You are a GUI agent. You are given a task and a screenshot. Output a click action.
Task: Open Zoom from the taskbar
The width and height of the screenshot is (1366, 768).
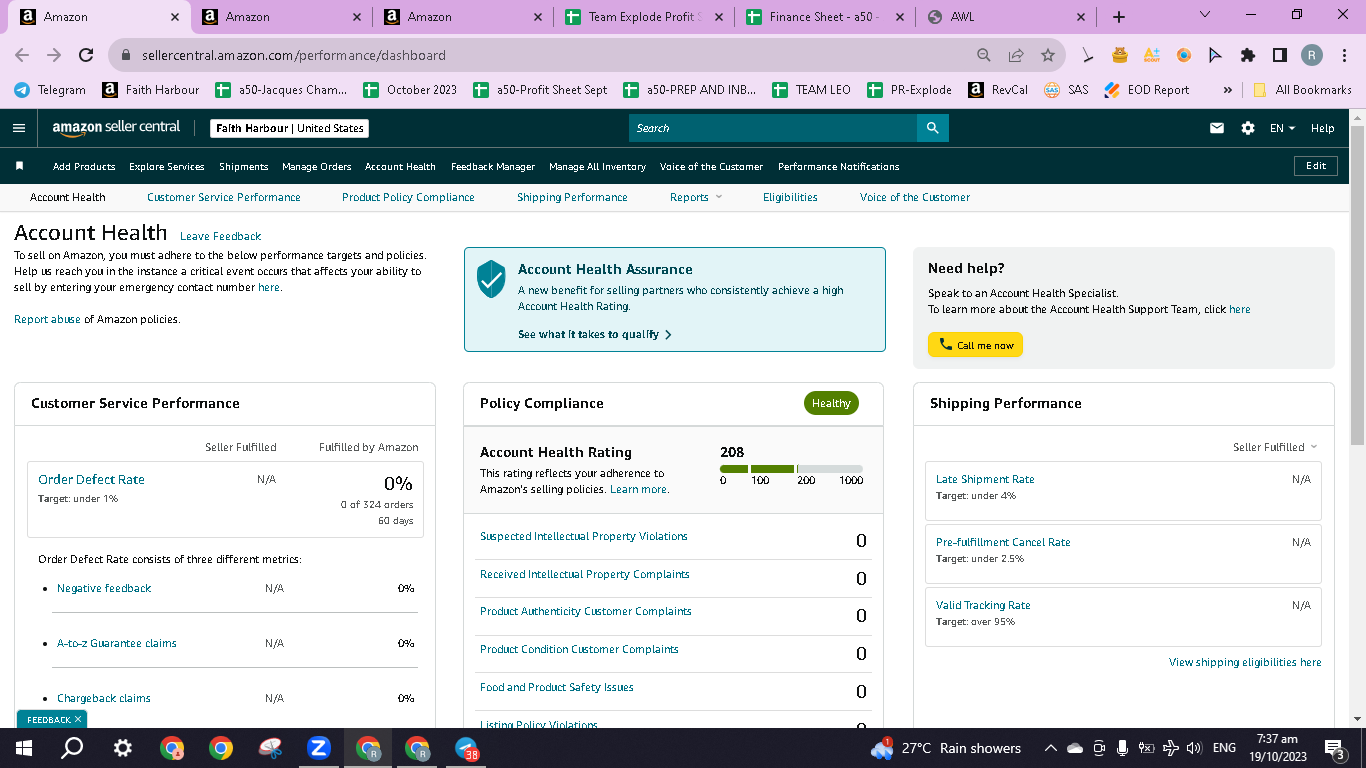[319, 748]
